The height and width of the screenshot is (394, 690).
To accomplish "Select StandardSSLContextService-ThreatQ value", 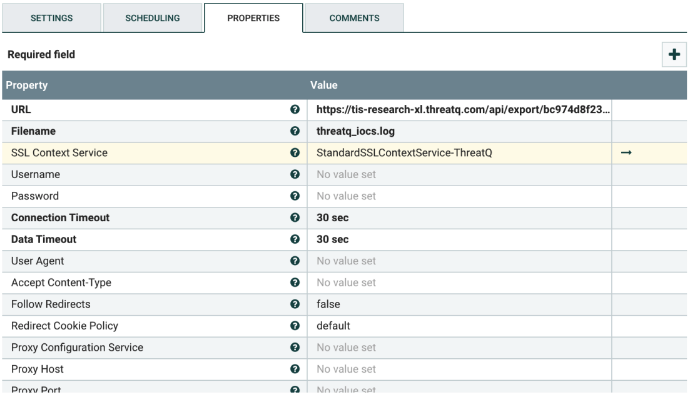I will tap(459, 153).
